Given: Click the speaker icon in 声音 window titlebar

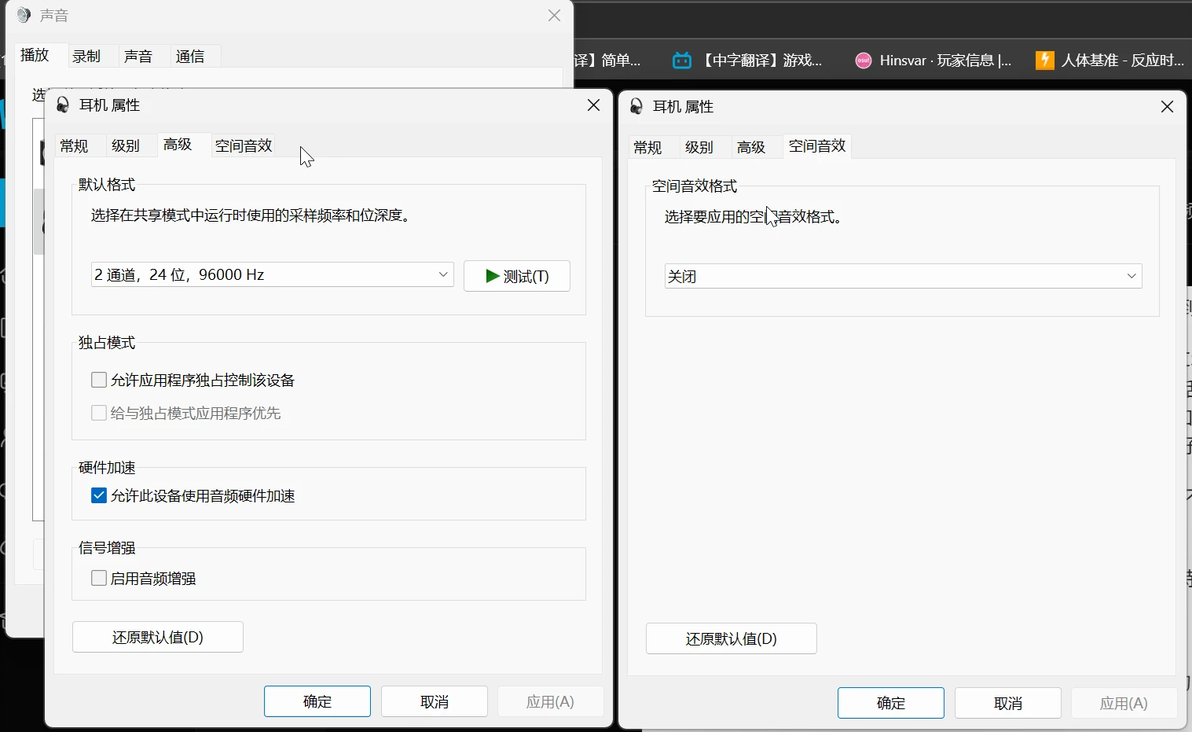Looking at the screenshot, I should point(24,15).
